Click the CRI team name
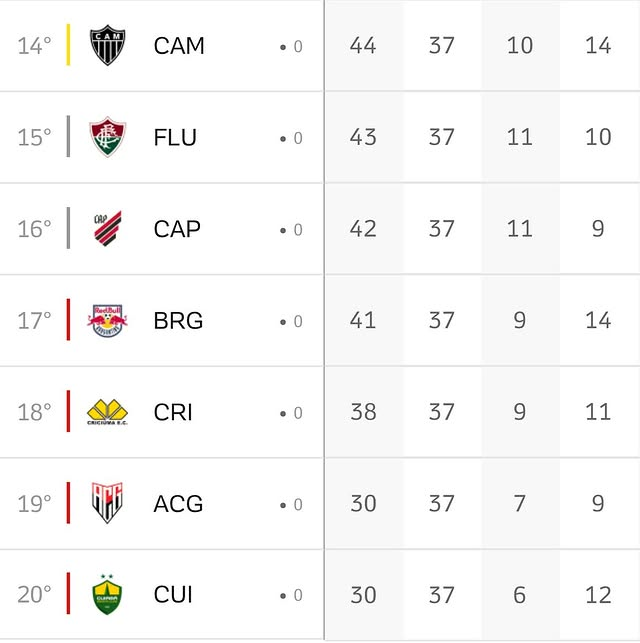The height and width of the screenshot is (643, 640). 173,412
